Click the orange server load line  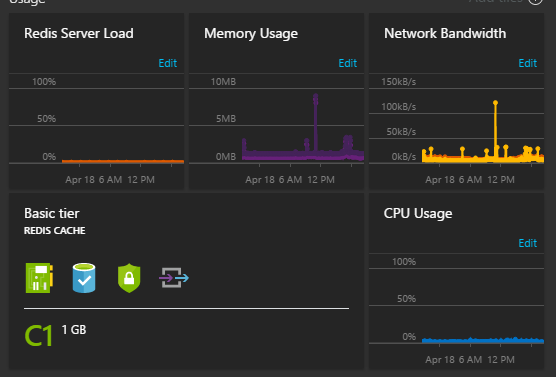click(x=123, y=161)
